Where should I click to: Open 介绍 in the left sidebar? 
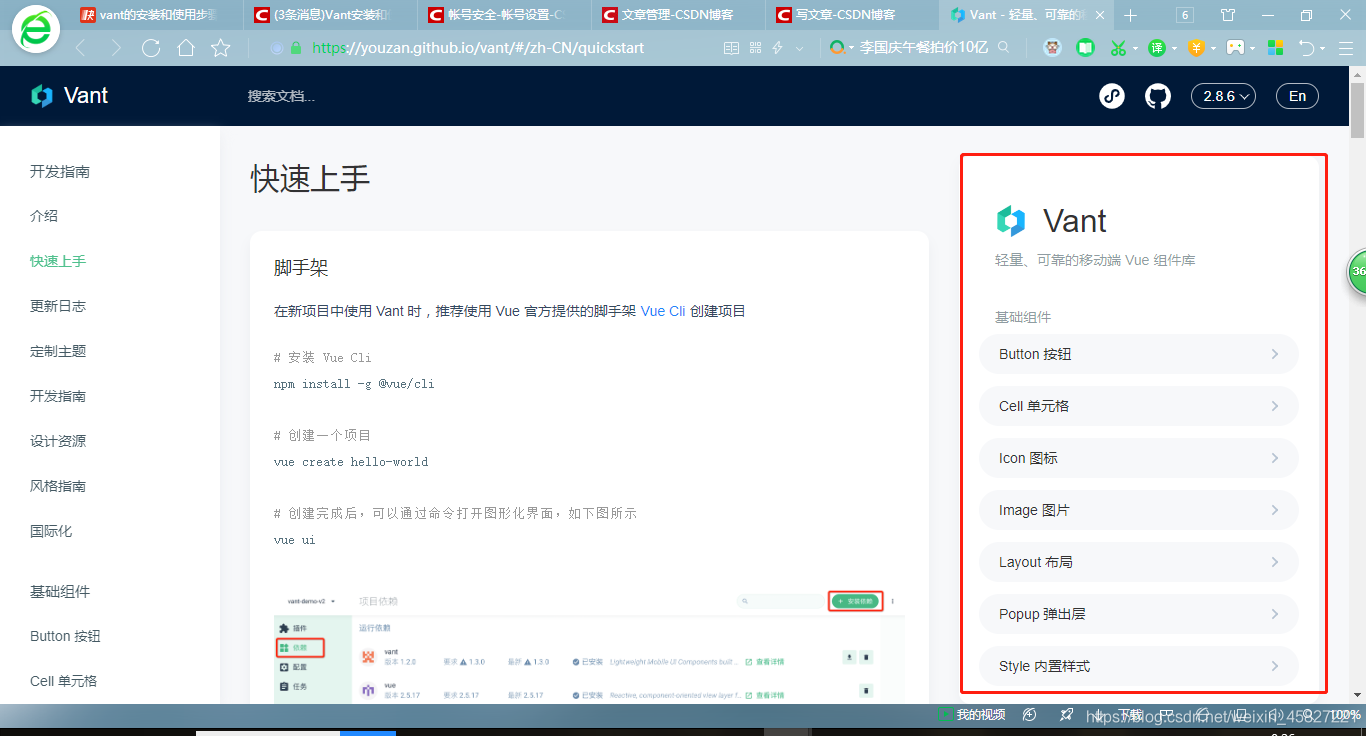44,216
